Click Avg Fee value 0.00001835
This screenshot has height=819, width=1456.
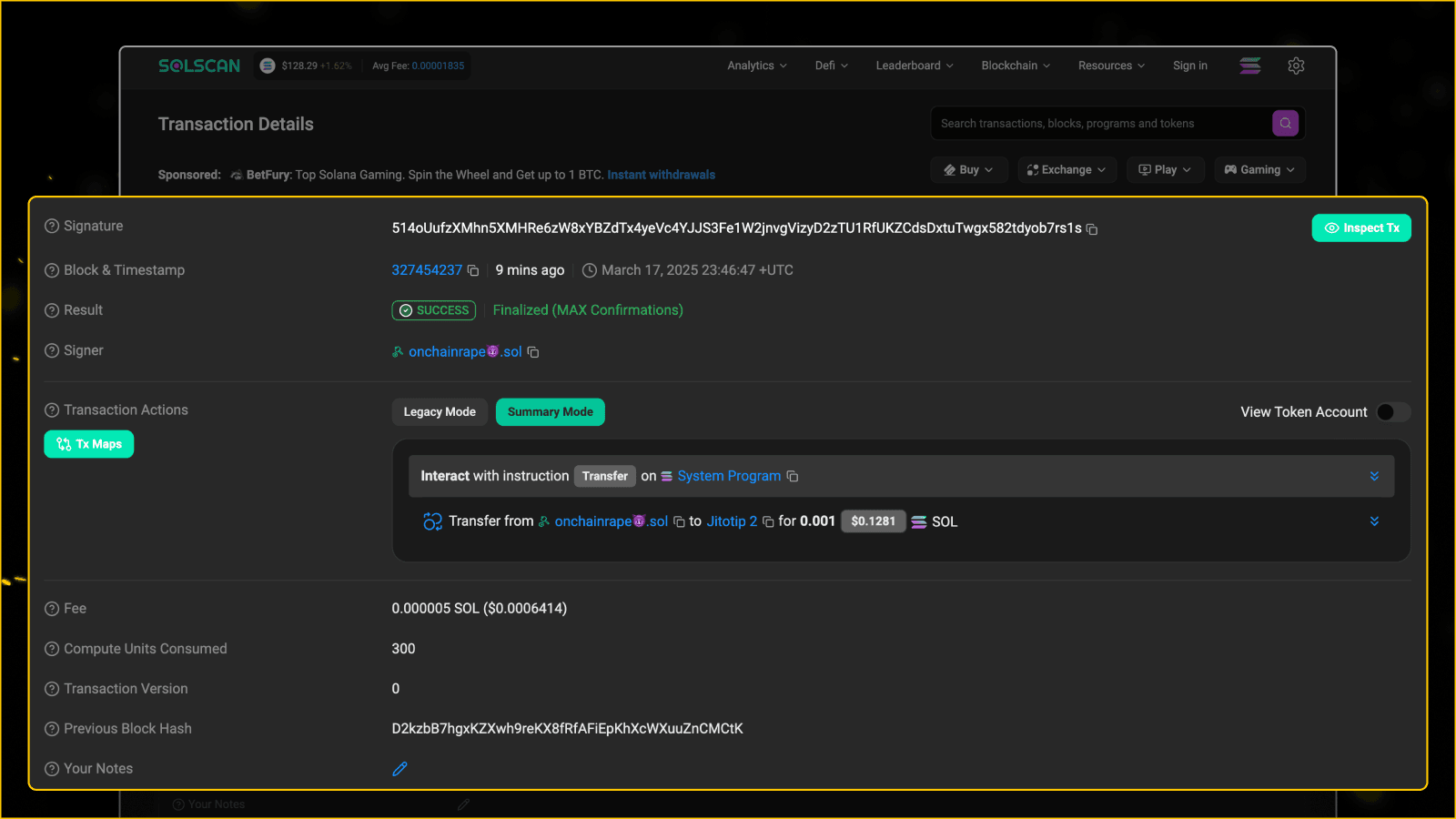[x=438, y=66]
